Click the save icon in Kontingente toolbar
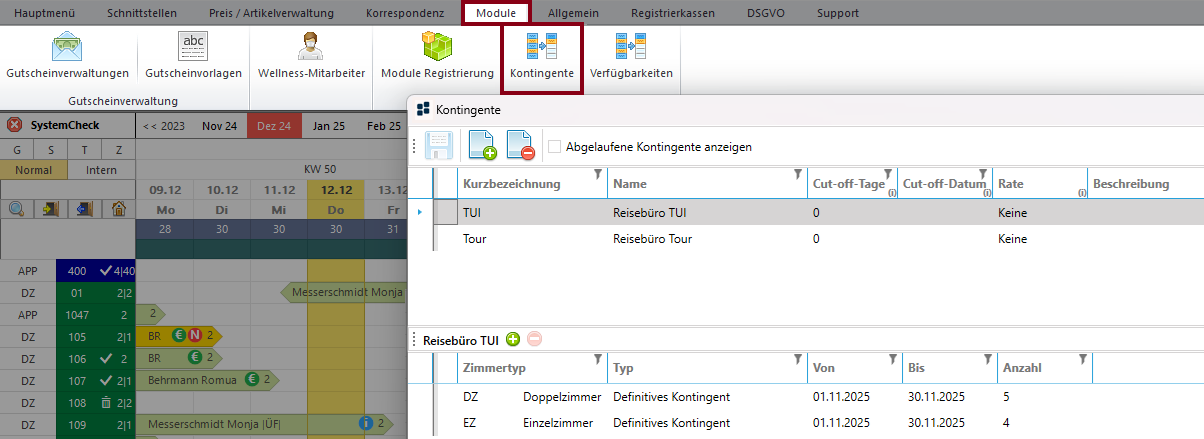This screenshot has height=439, width=1204. click(x=441, y=147)
